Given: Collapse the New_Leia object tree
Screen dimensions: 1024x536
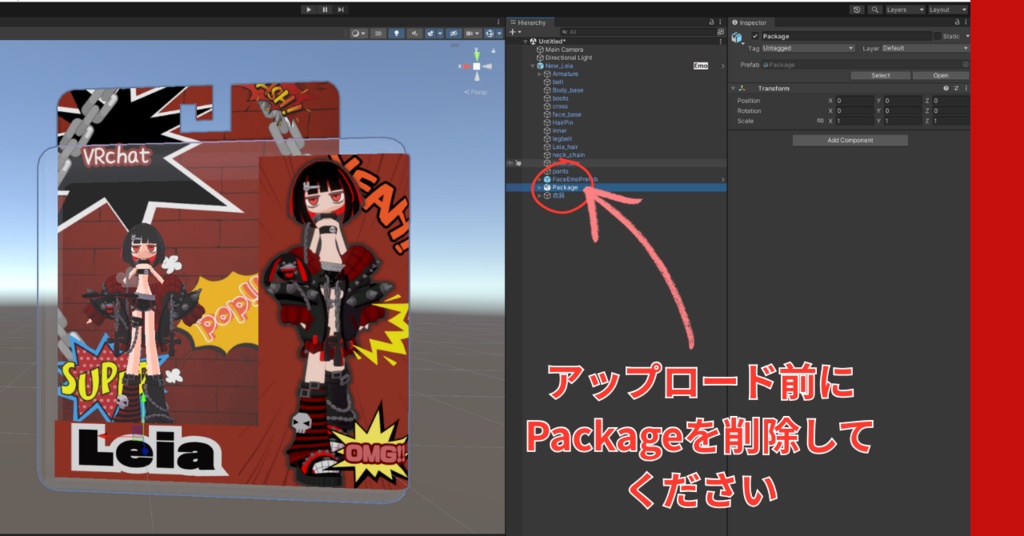Looking at the screenshot, I should pyautogui.click(x=532, y=66).
